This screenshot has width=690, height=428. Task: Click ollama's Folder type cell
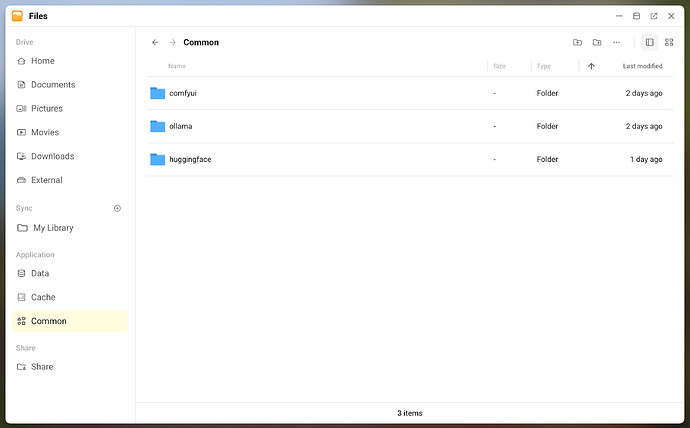(547, 126)
